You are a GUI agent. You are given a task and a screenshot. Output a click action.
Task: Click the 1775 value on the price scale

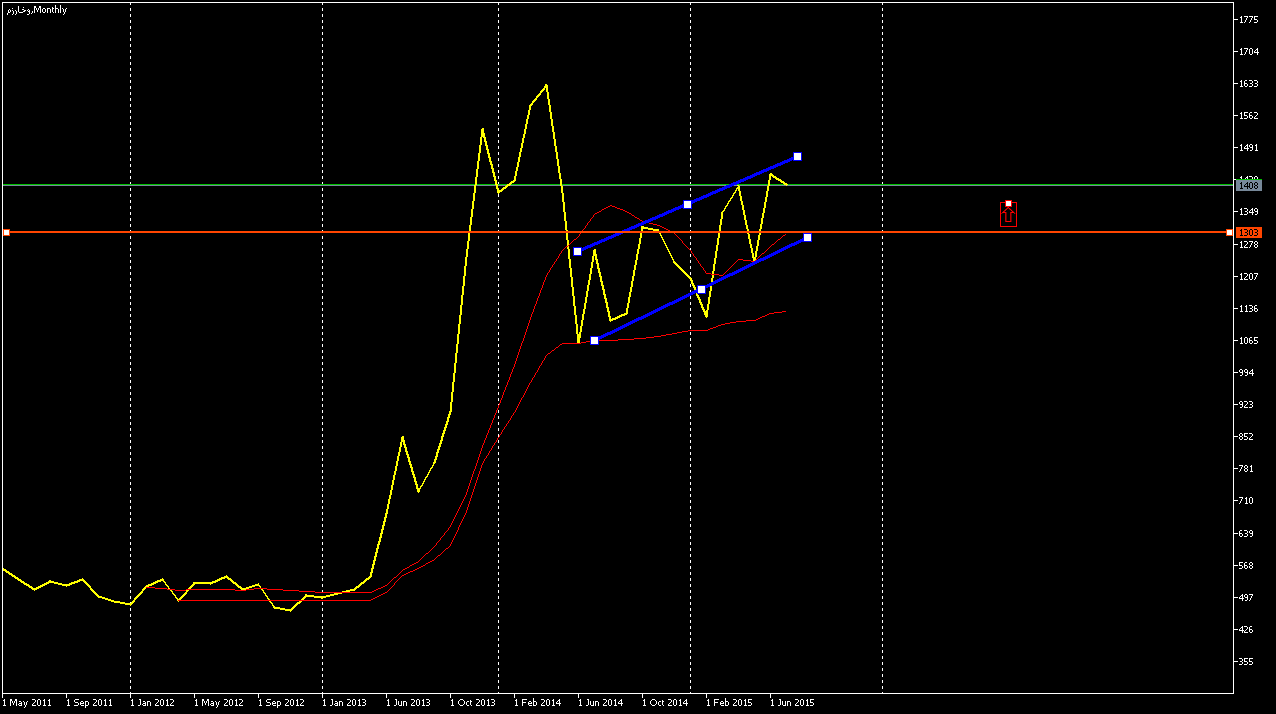click(1247, 20)
